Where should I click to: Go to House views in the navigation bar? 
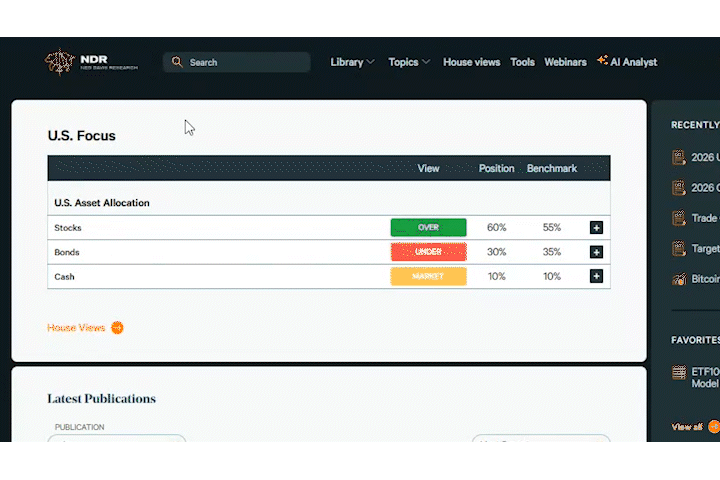pos(471,62)
